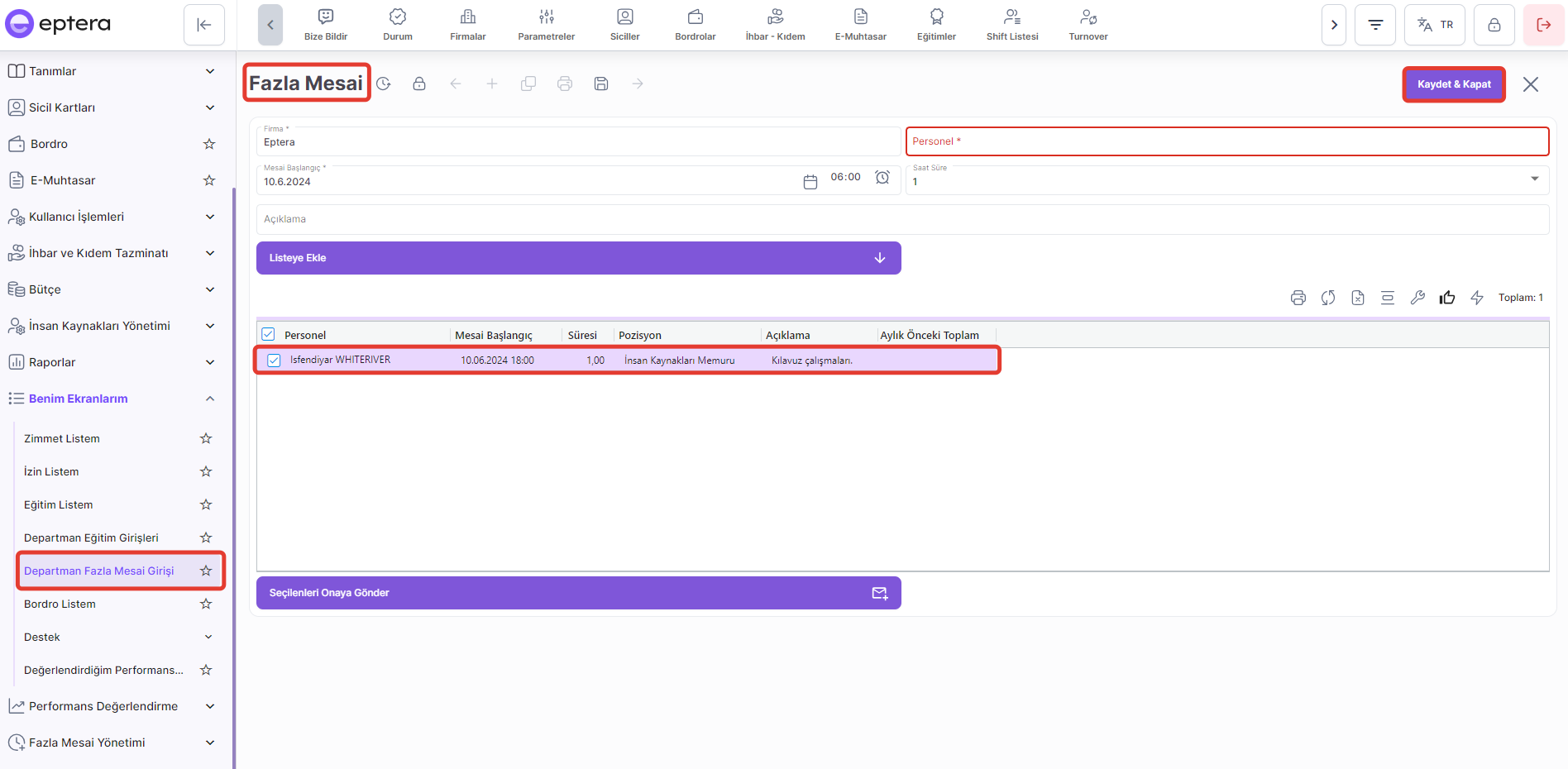Click into the Açıklama text field
This screenshot has width=1568, height=769.
pyautogui.click(x=901, y=219)
